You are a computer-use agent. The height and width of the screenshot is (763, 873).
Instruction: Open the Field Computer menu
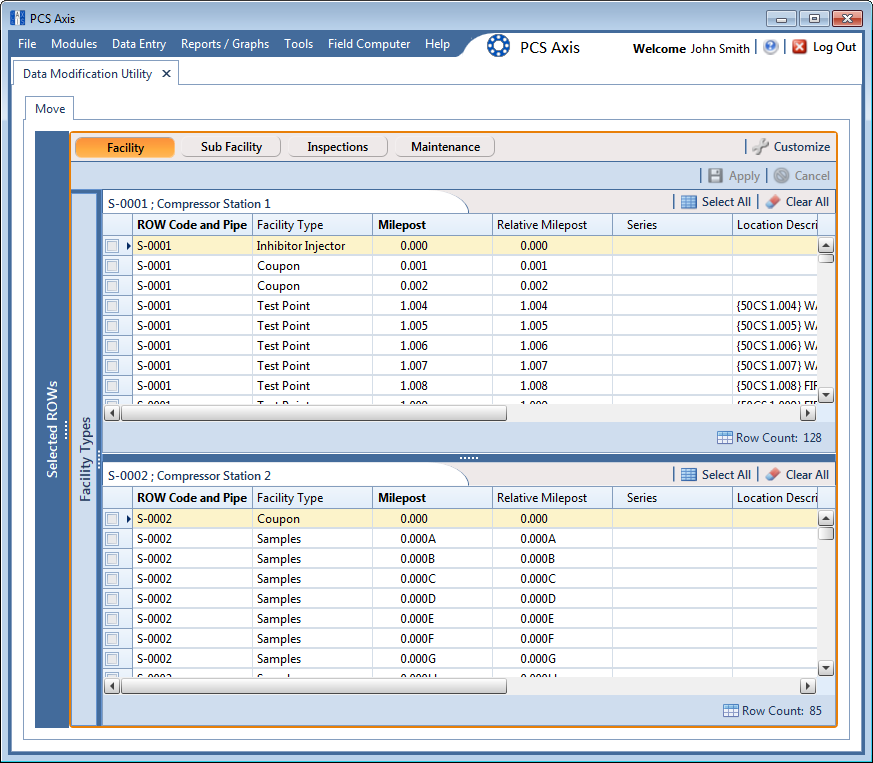coord(369,43)
